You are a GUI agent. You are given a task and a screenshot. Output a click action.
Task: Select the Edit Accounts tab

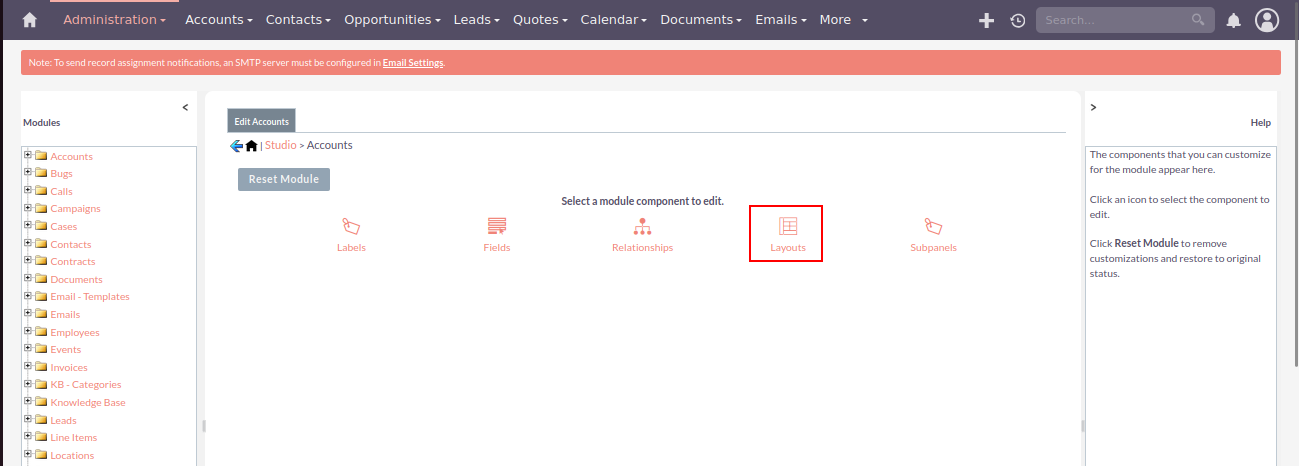click(x=261, y=121)
